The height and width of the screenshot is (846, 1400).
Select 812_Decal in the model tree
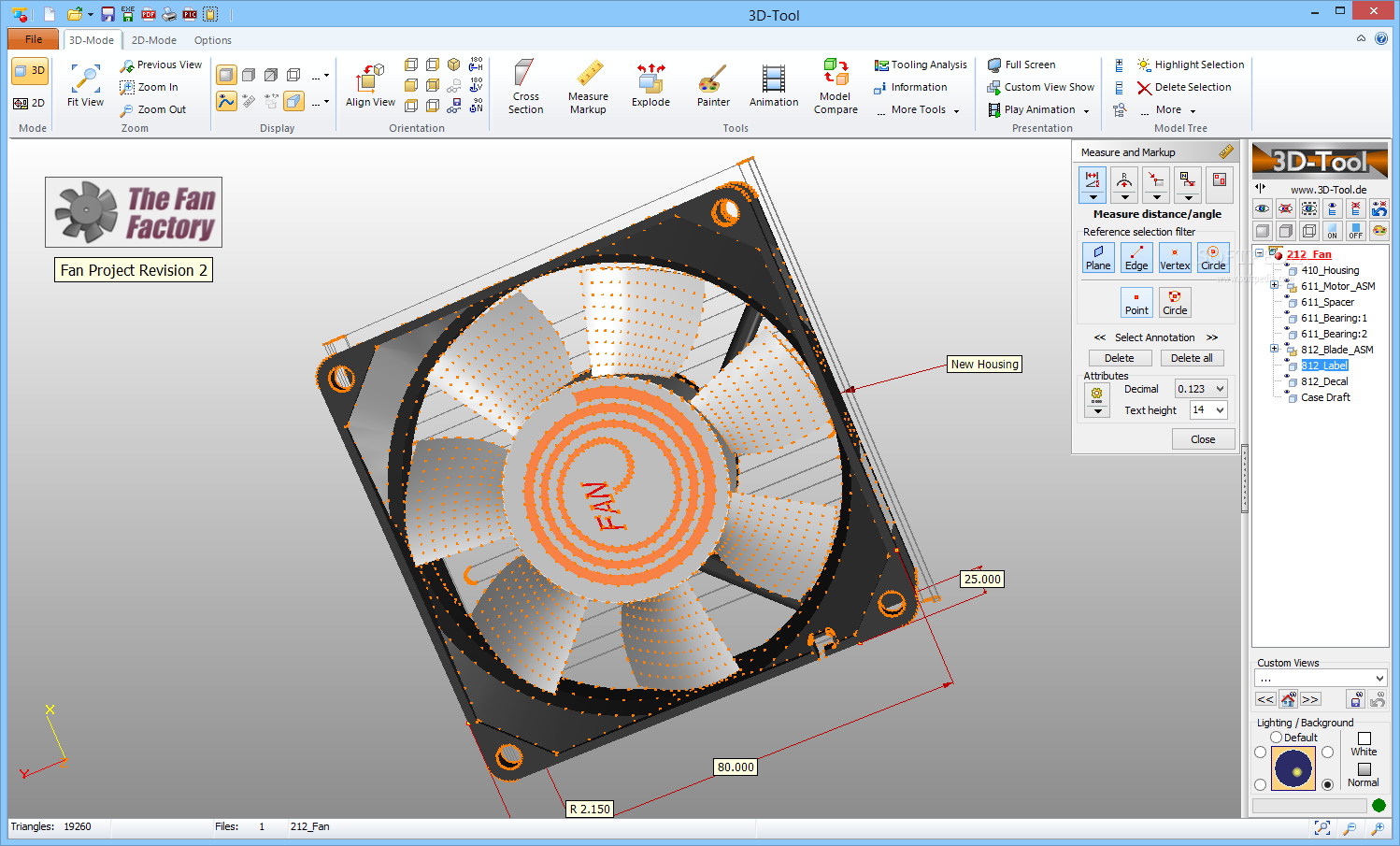[x=1324, y=381]
